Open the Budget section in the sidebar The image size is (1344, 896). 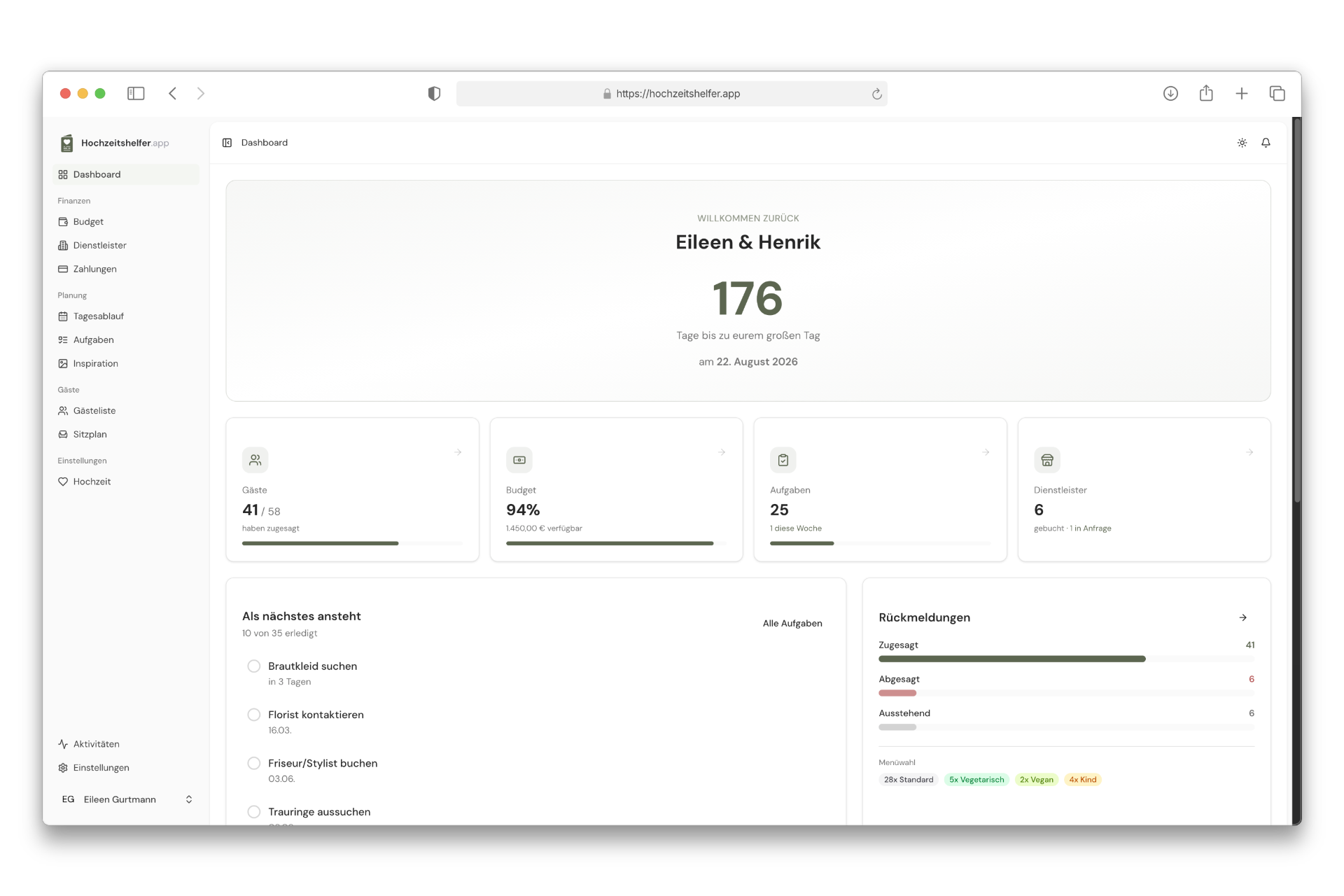[x=88, y=221]
